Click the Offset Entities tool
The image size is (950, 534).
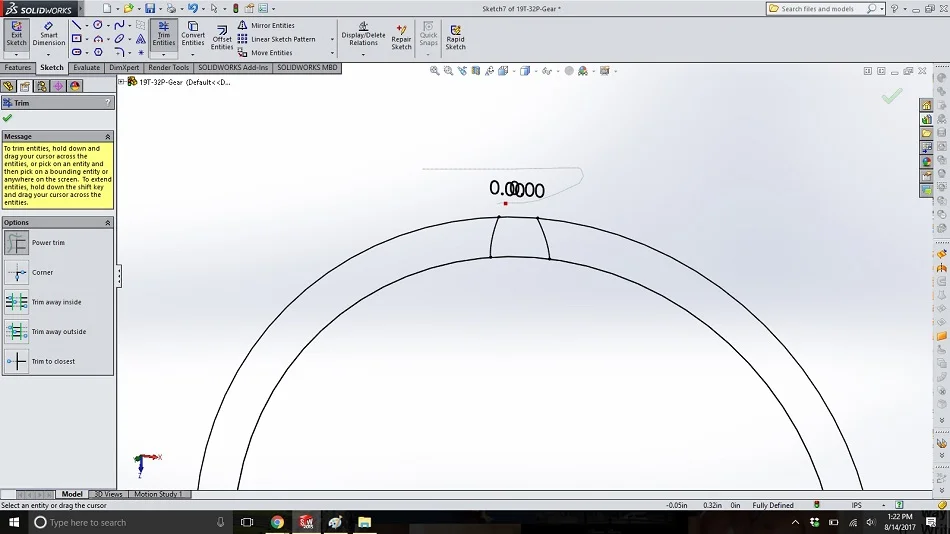pyautogui.click(x=222, y=38)
